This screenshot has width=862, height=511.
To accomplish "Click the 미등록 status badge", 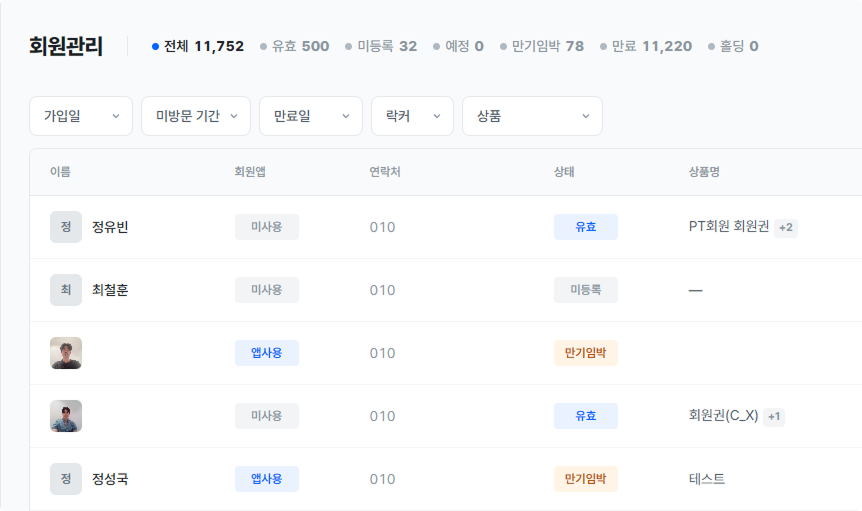I will [x=585, y=290].
